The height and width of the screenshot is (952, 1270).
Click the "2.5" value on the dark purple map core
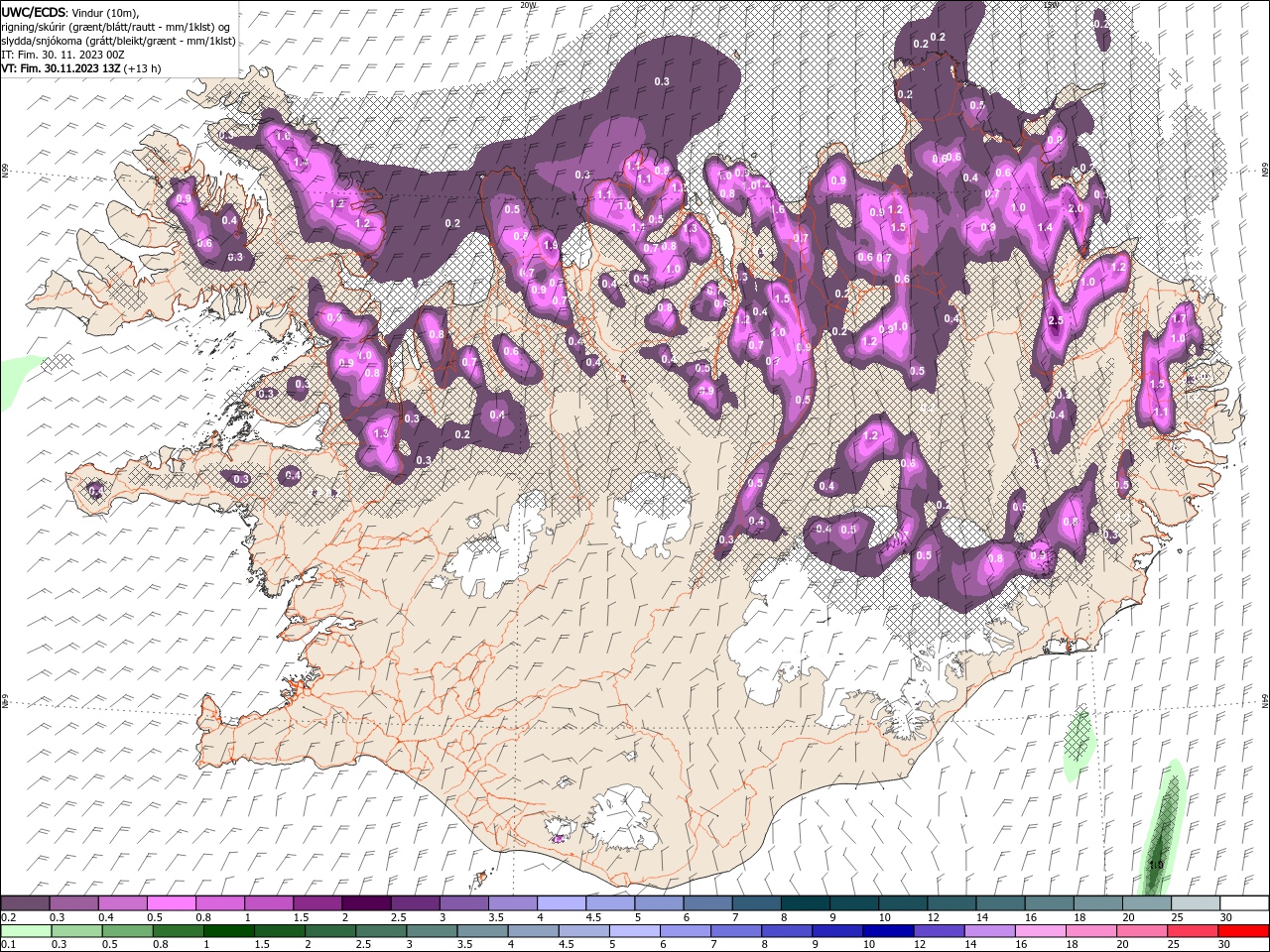pos(1056,320)
